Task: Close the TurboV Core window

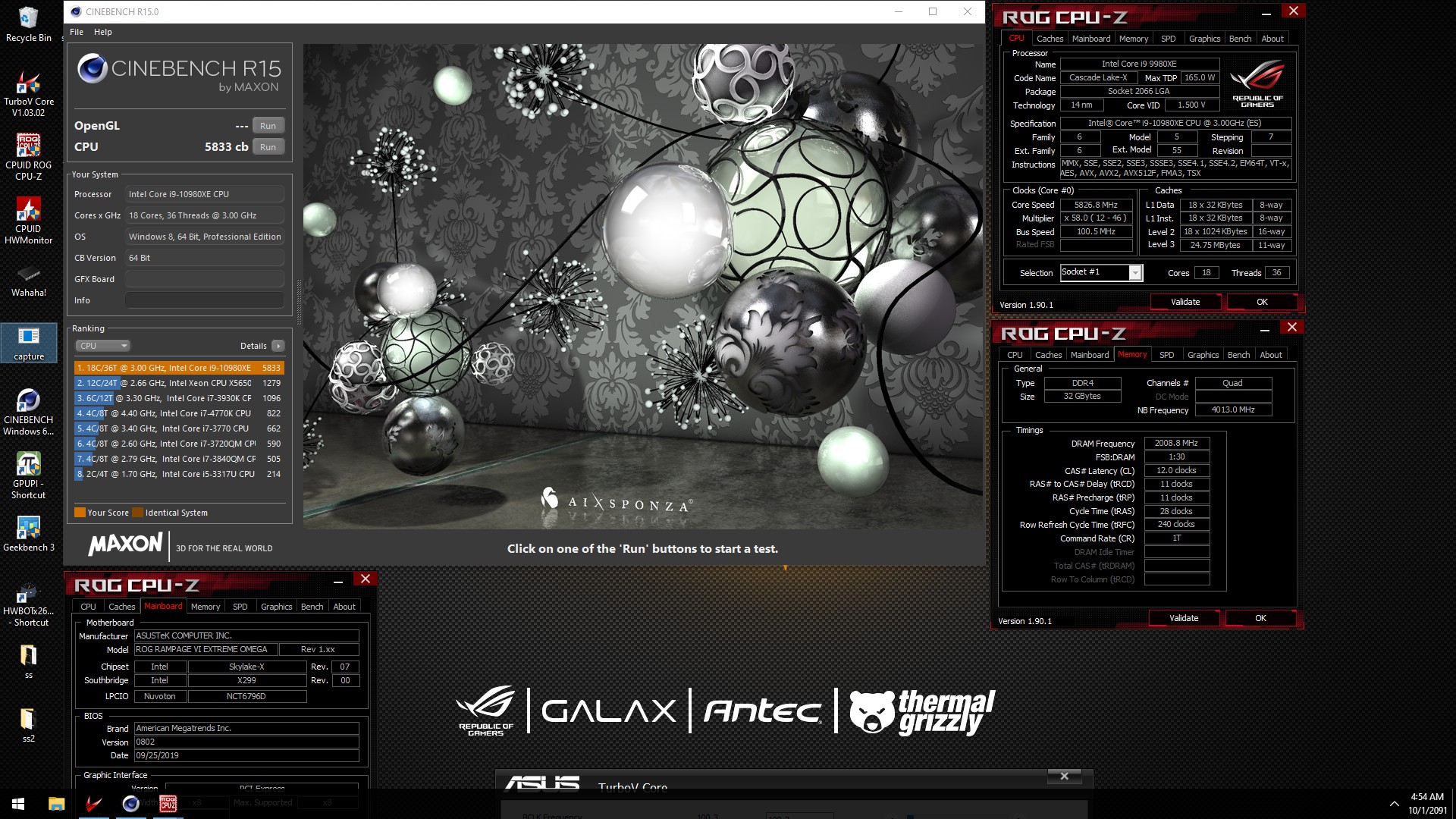Action: pos(1064,777)
